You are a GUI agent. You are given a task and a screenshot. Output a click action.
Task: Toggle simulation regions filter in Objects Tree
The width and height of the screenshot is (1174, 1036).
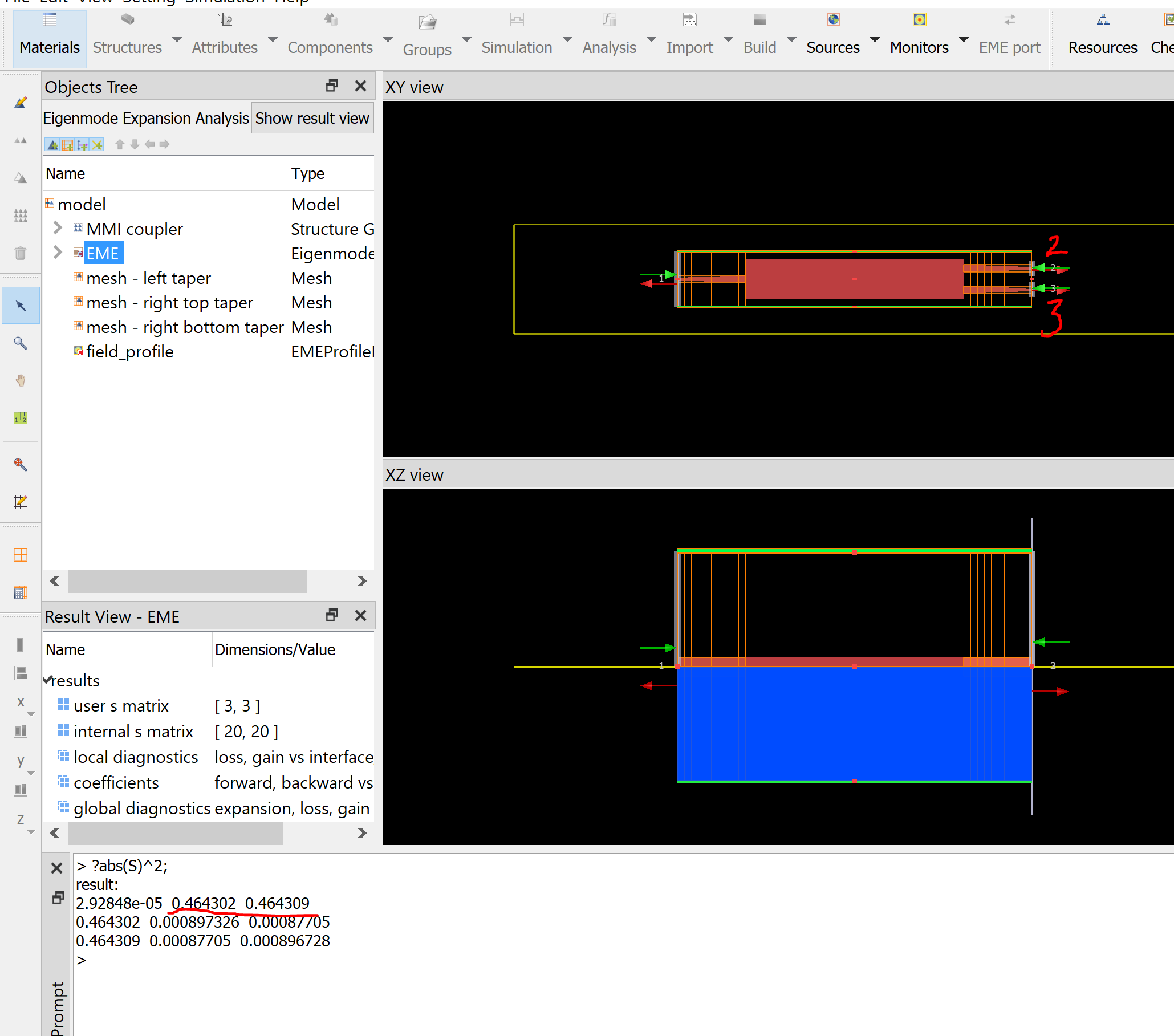pos(68,144)
